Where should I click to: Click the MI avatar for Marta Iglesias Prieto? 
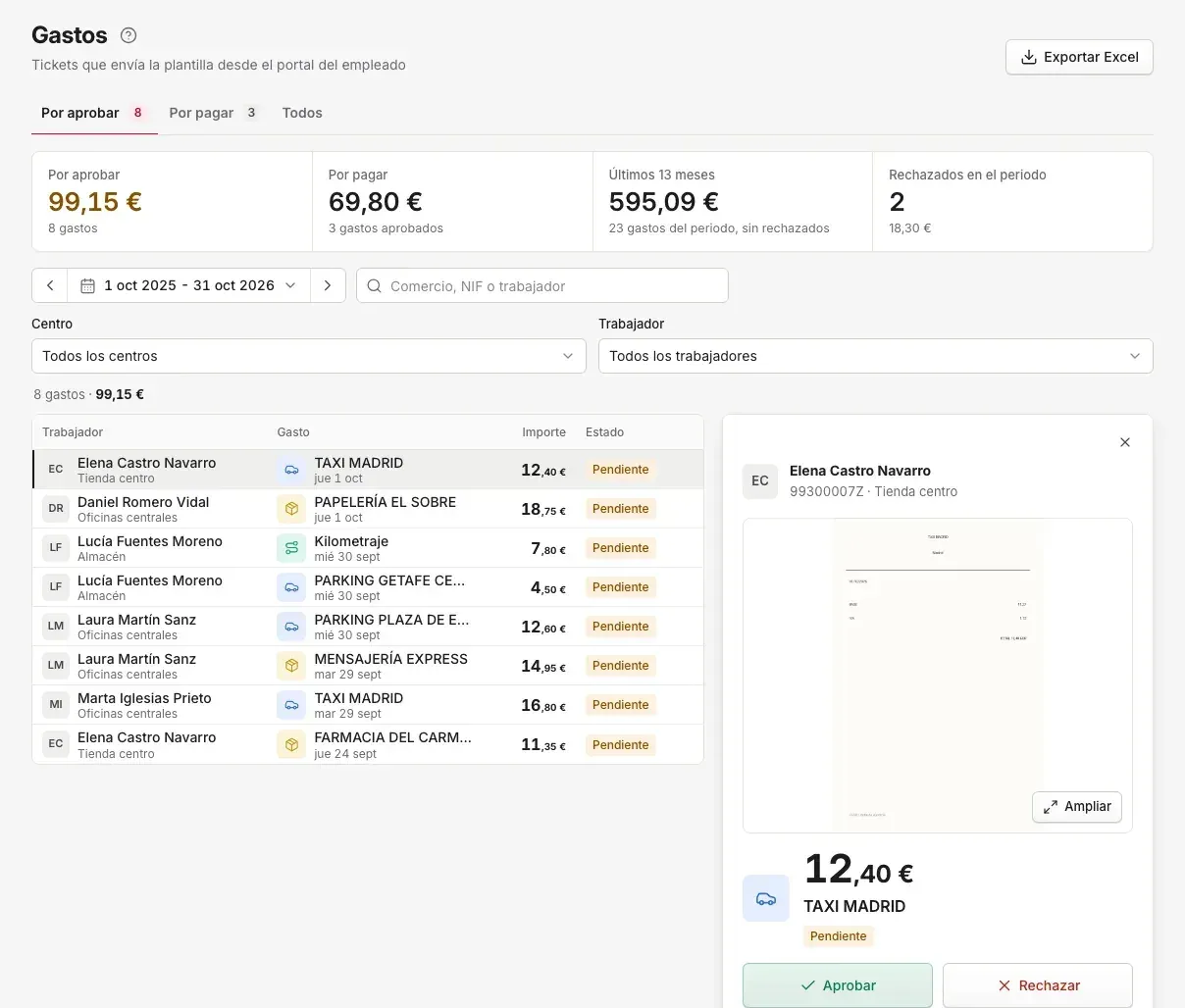click(x=56, y=705)
